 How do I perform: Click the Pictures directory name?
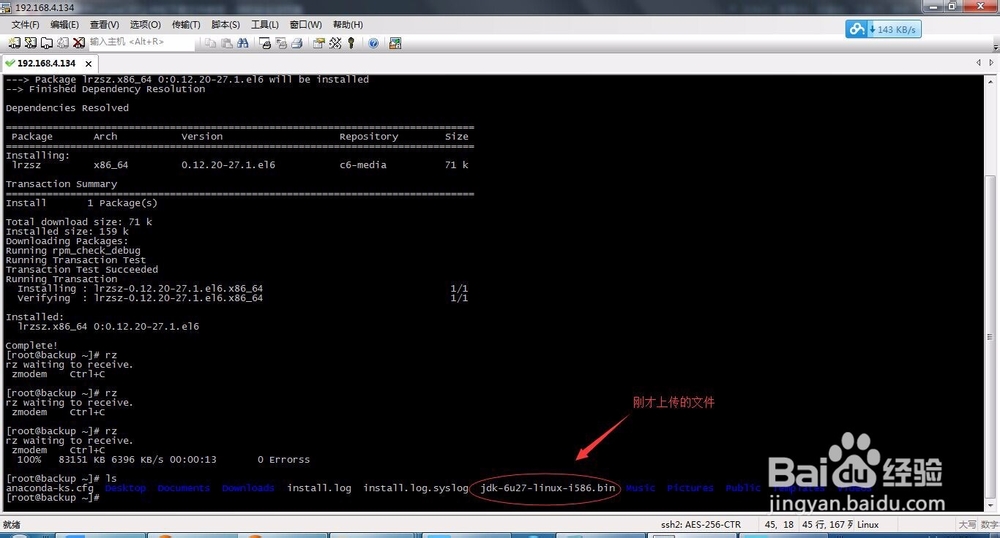click(690, 488)
